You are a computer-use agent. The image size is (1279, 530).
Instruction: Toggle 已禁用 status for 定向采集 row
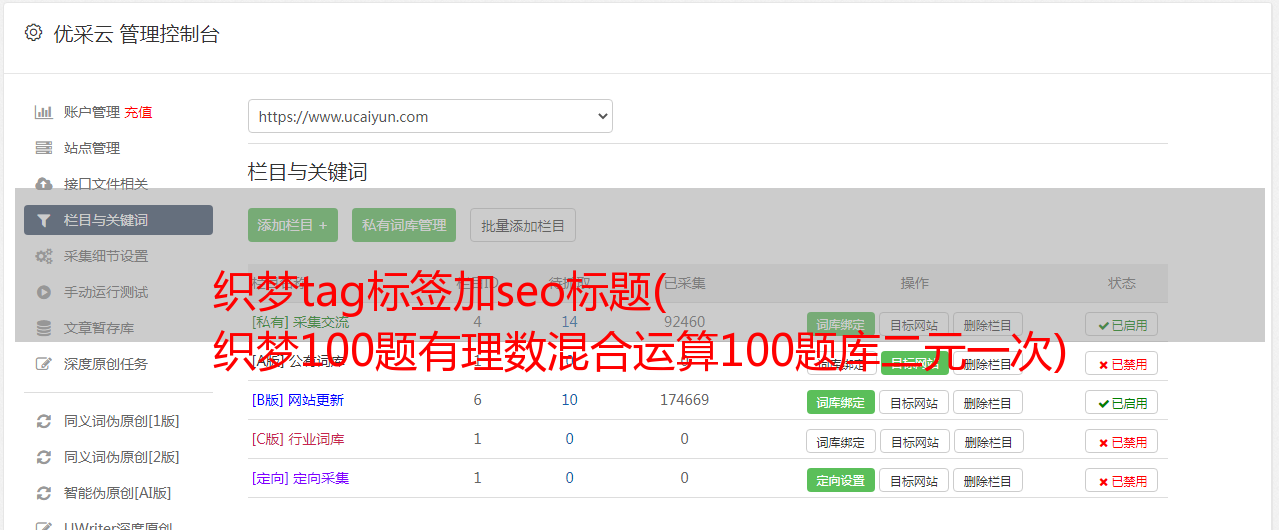click(x=1122, y=480)
